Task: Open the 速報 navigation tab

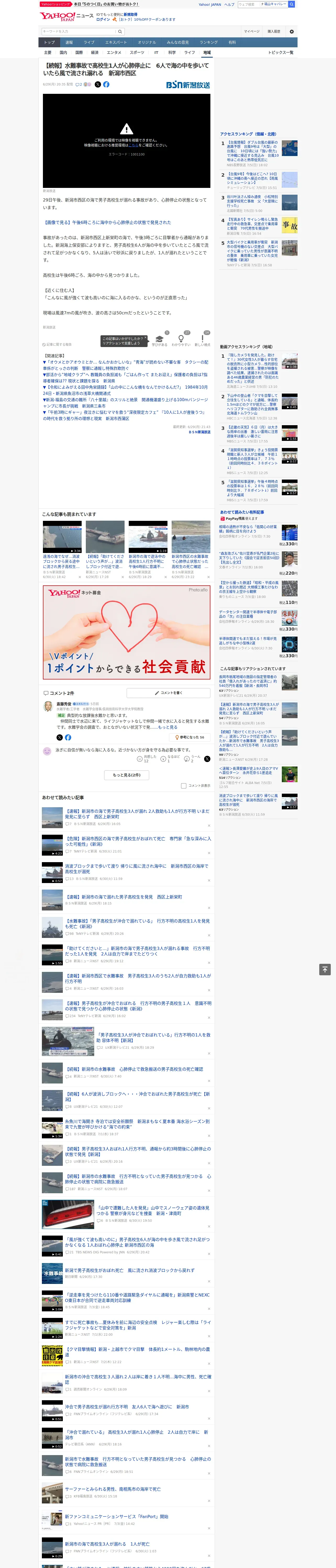Action: (x=69, y=43)
